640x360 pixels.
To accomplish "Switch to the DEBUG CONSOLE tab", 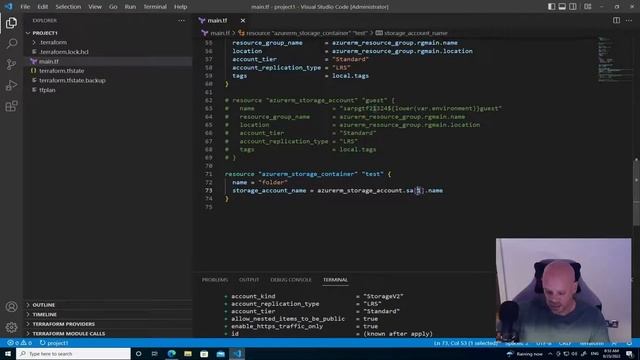I will pos(291,280).
